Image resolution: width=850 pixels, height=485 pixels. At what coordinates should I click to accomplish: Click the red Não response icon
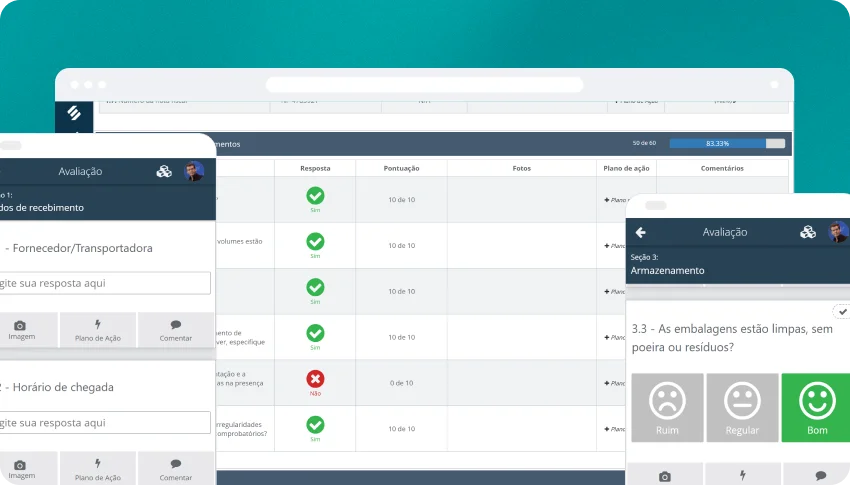[x=315, y=379]
